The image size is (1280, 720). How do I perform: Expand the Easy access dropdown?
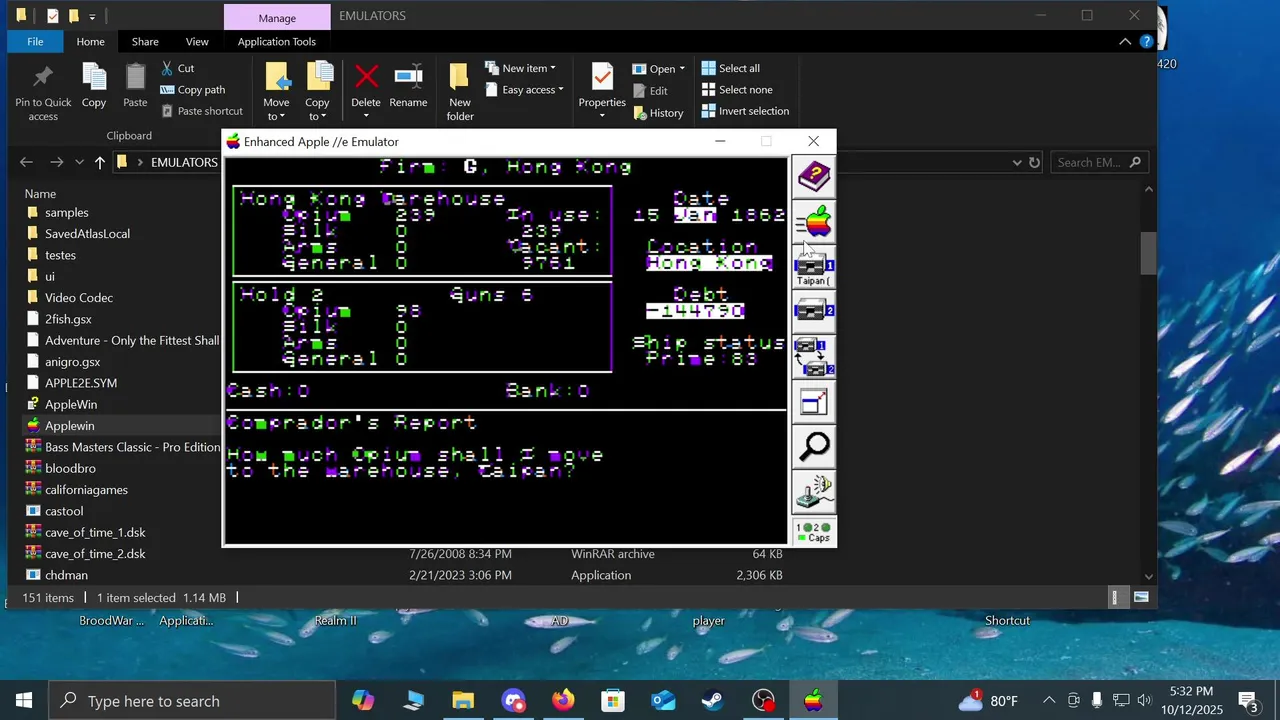pos(524,90)
